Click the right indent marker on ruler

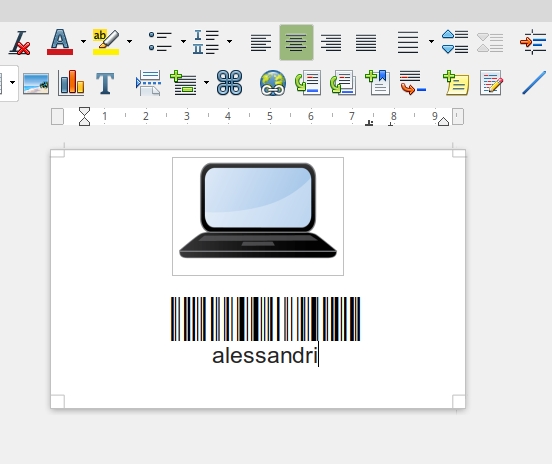point(444,121)
